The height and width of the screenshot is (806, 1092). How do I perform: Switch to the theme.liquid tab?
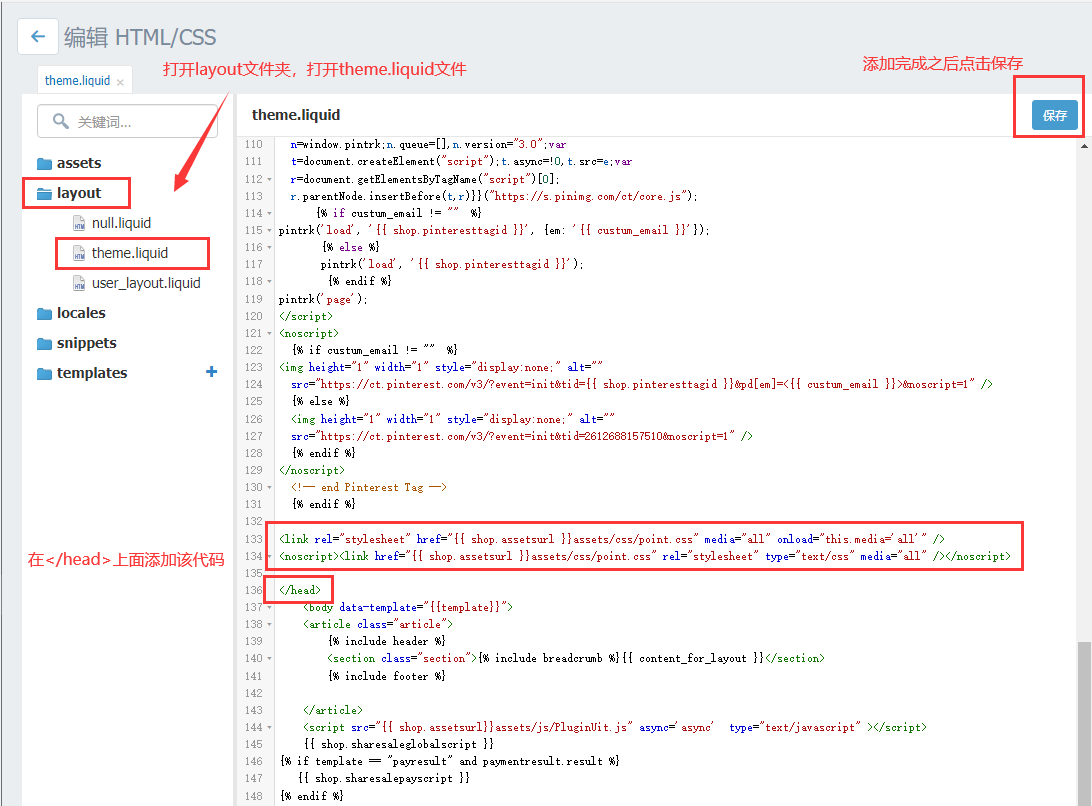point(77,81)
